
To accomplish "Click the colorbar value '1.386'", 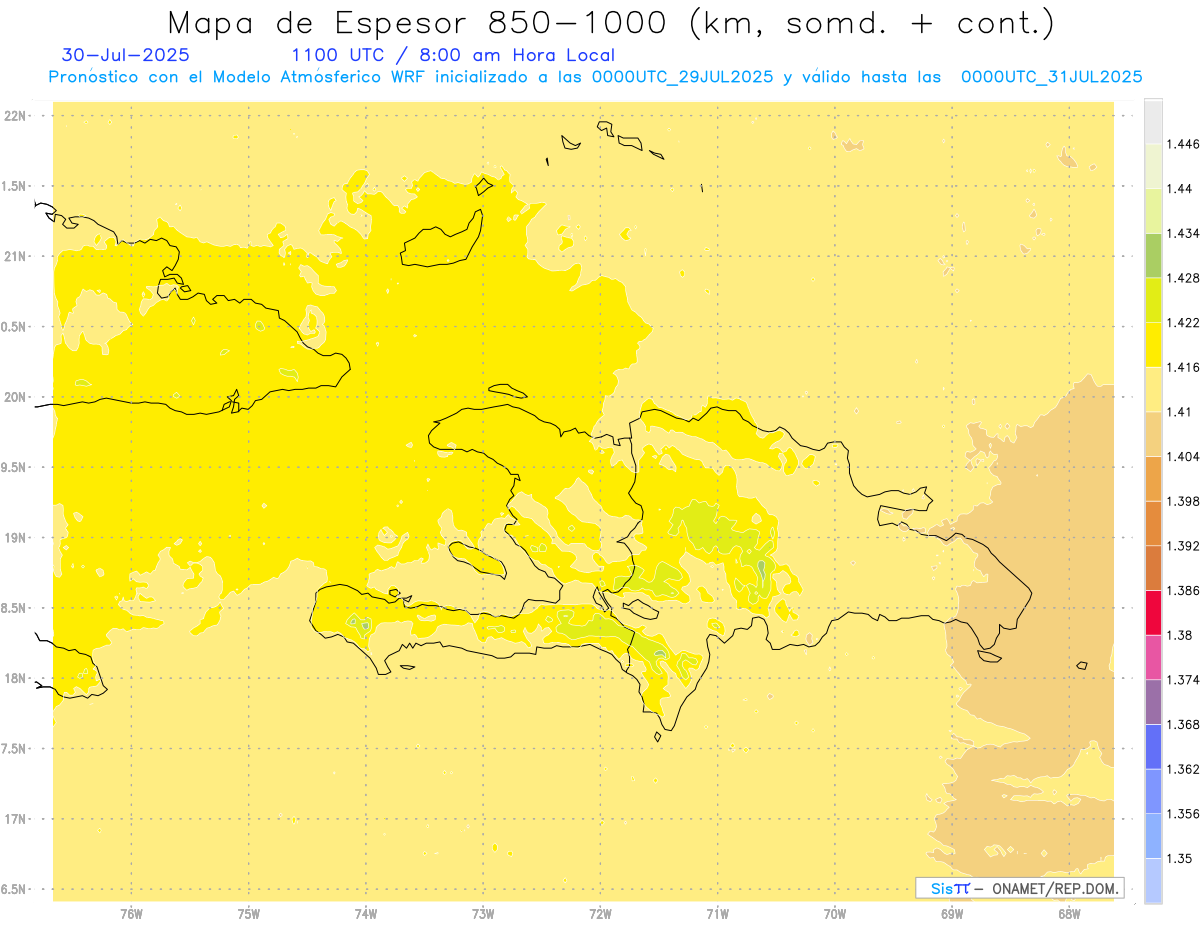I will click(x=1184, y=590).
